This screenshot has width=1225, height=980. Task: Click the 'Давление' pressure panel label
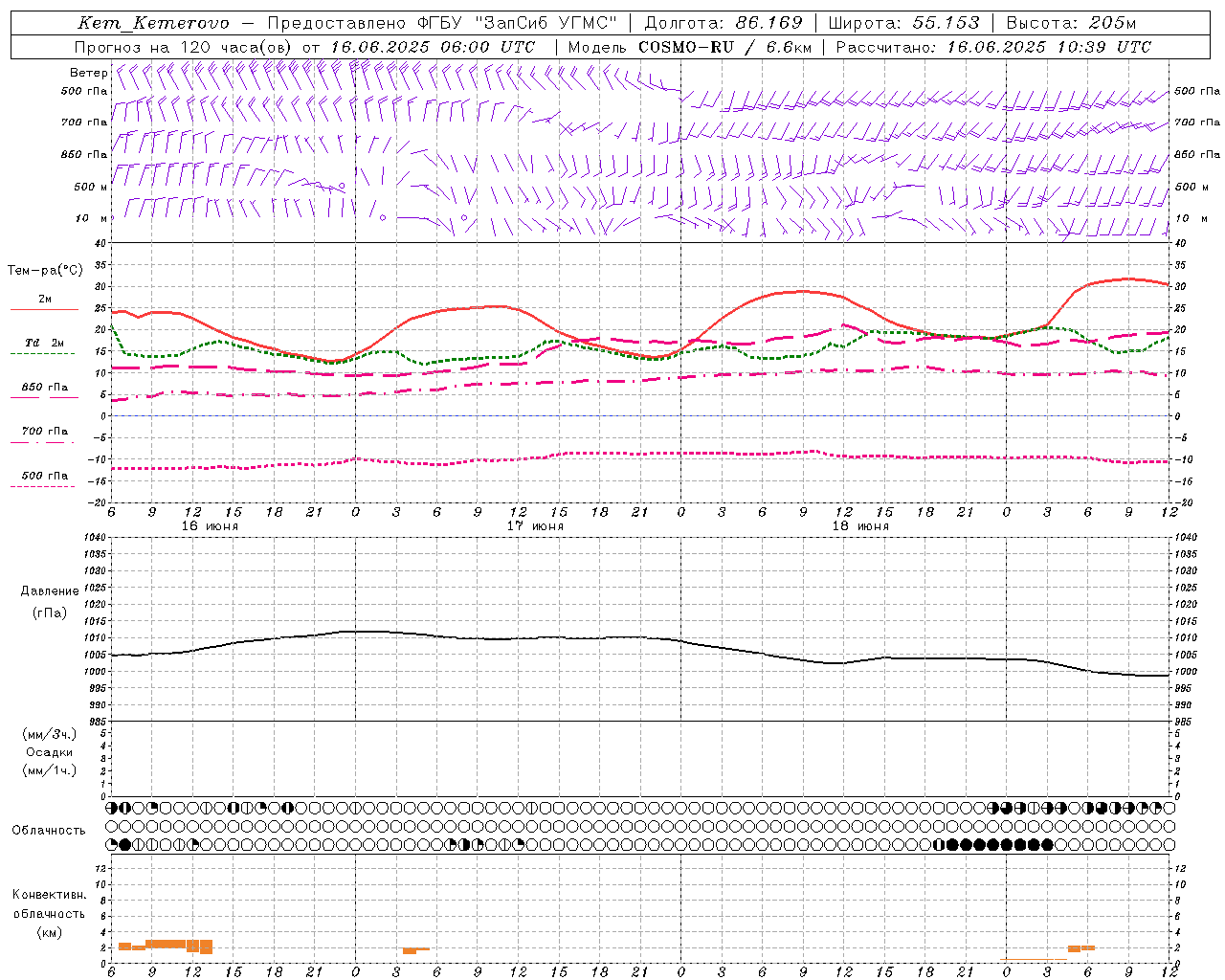point(50,591)
